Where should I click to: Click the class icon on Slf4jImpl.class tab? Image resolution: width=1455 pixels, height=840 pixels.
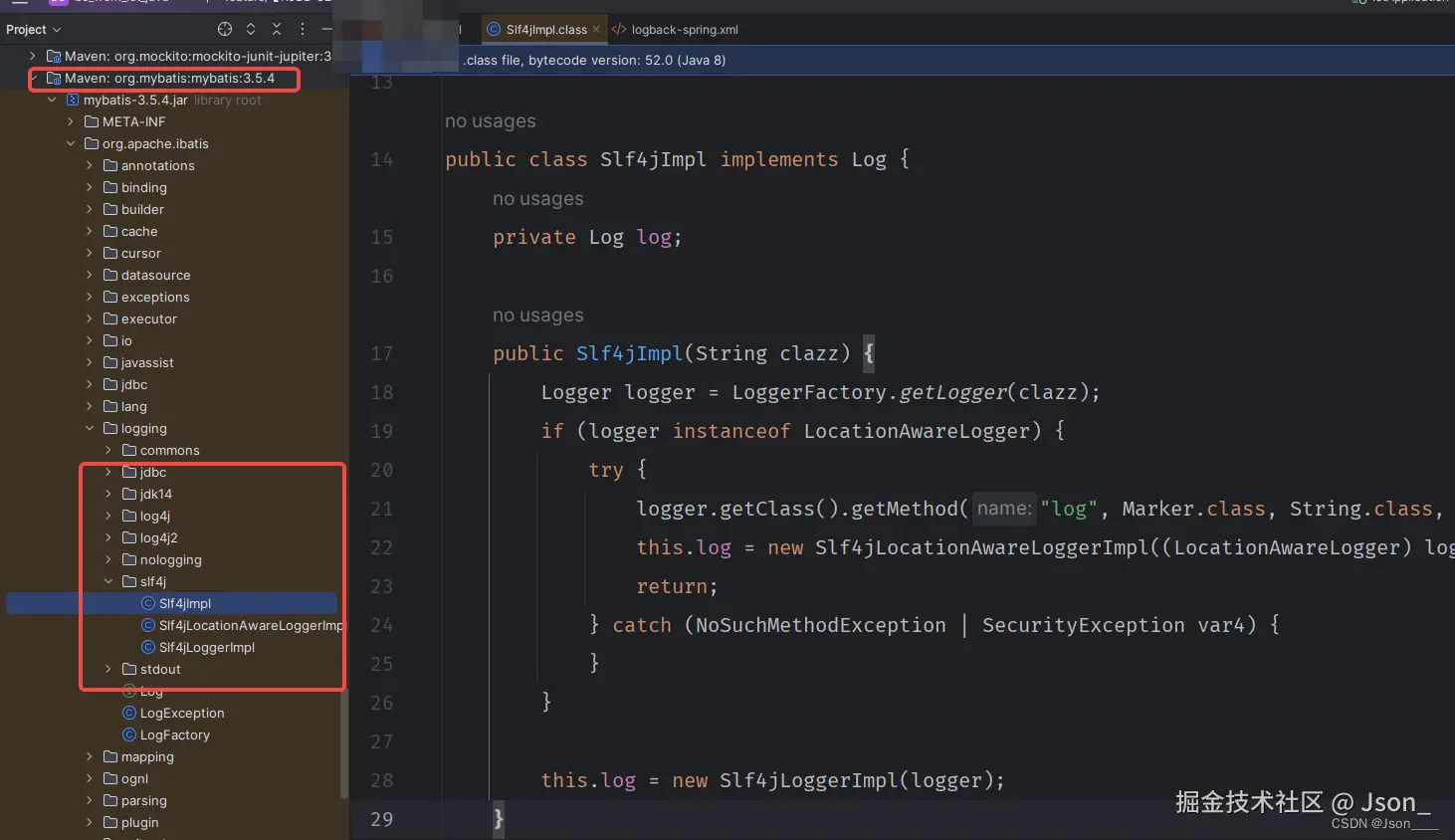click(x=494, y=29)
